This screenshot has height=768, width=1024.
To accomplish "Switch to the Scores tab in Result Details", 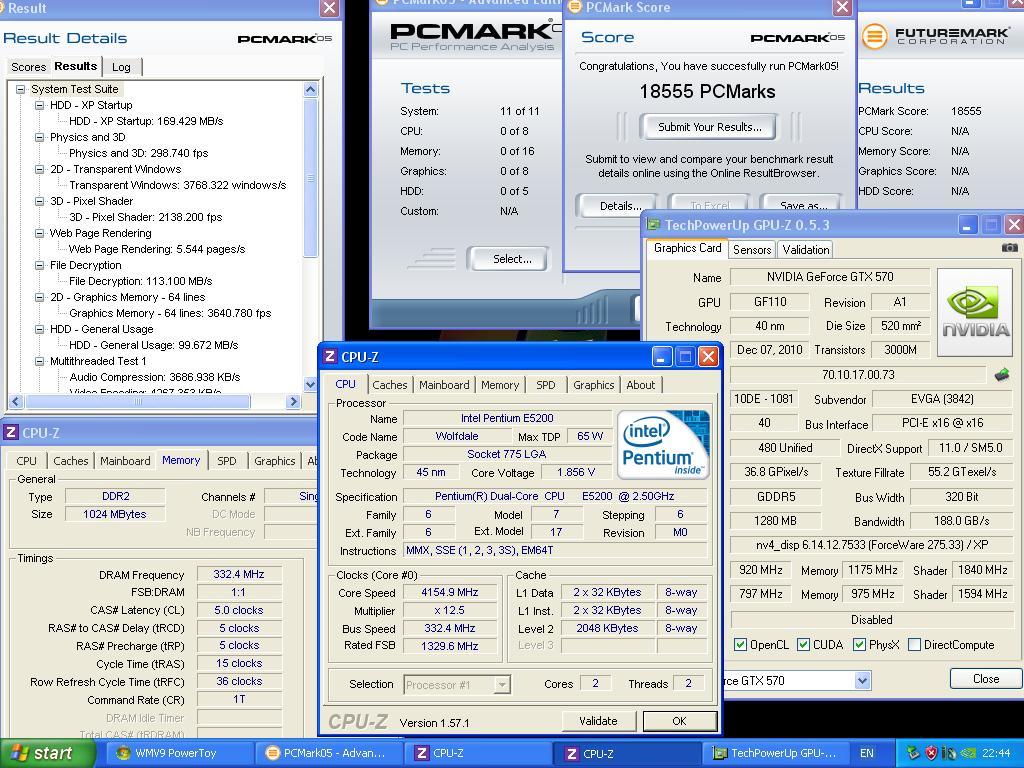I will [28, 67].
